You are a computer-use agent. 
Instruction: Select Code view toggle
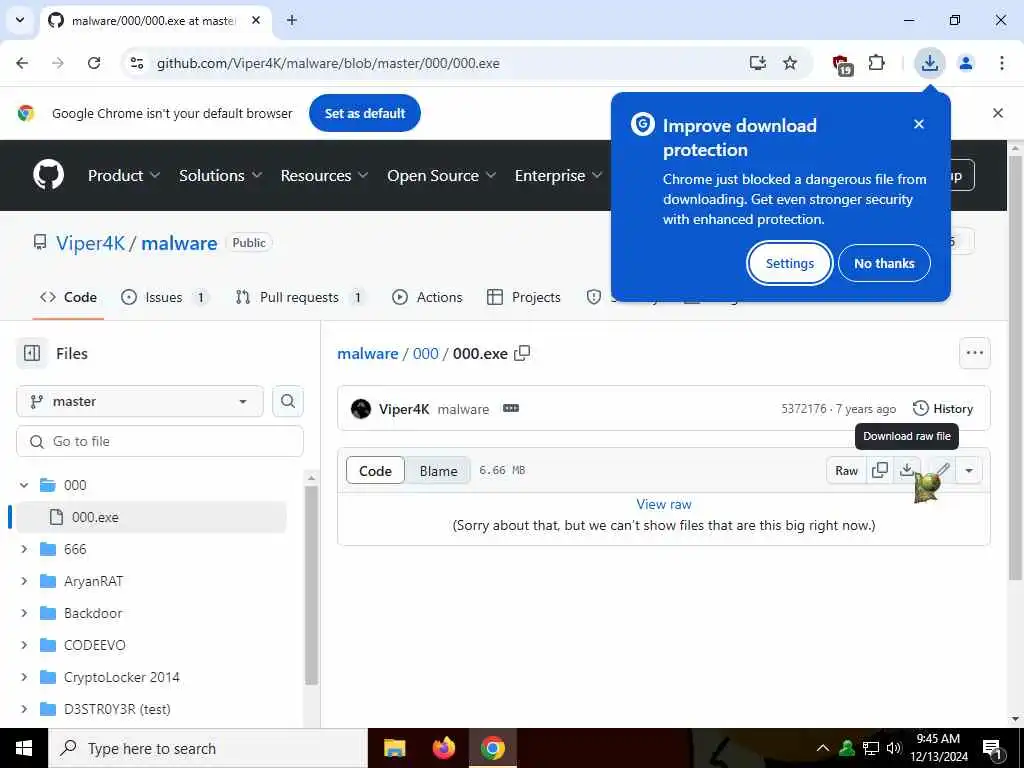(x=375, y=470)
